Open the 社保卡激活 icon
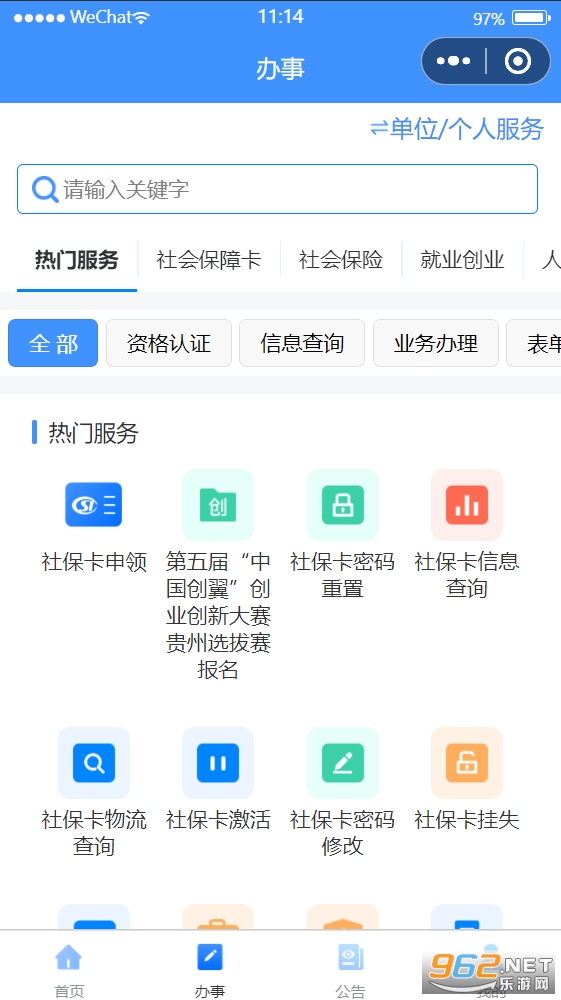561x1000 pixels. [218, 763]
